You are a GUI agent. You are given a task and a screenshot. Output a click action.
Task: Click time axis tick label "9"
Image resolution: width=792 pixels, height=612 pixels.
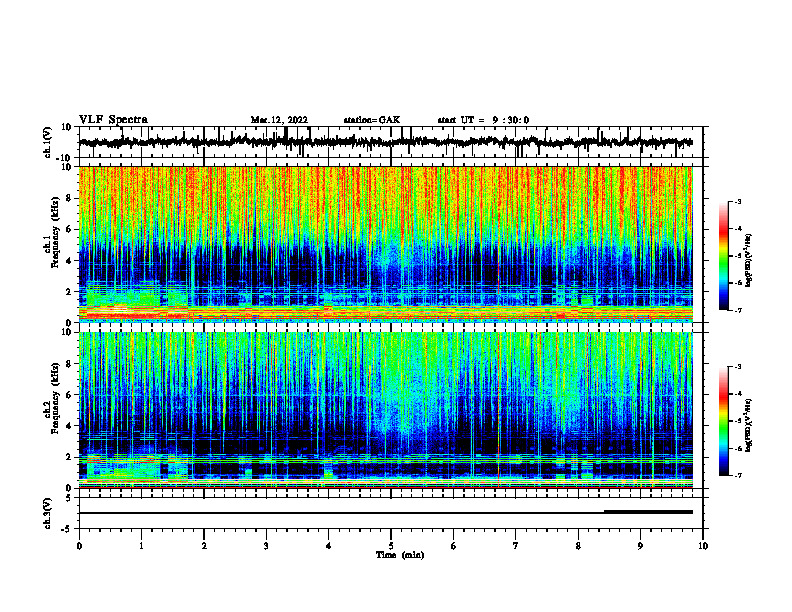point(640,546)
